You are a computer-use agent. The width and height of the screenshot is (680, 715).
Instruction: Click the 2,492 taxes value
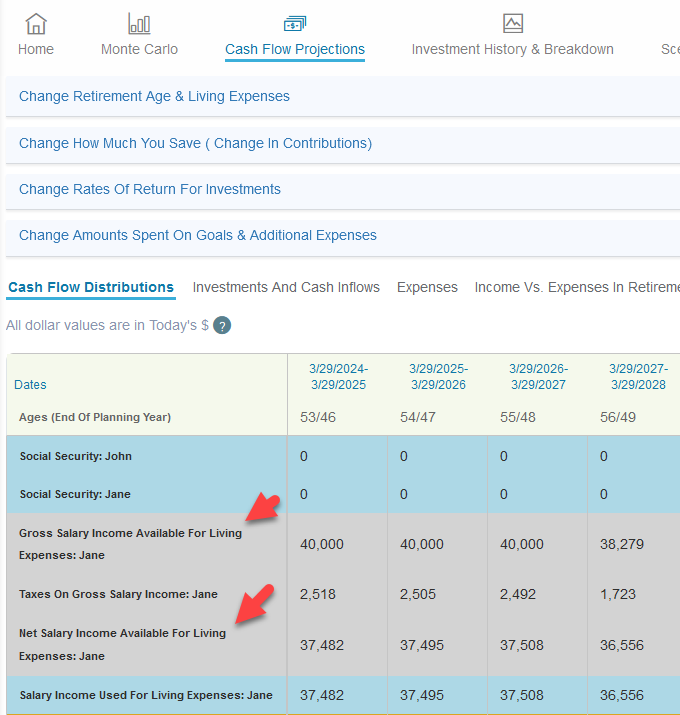(x=518, y=594)
